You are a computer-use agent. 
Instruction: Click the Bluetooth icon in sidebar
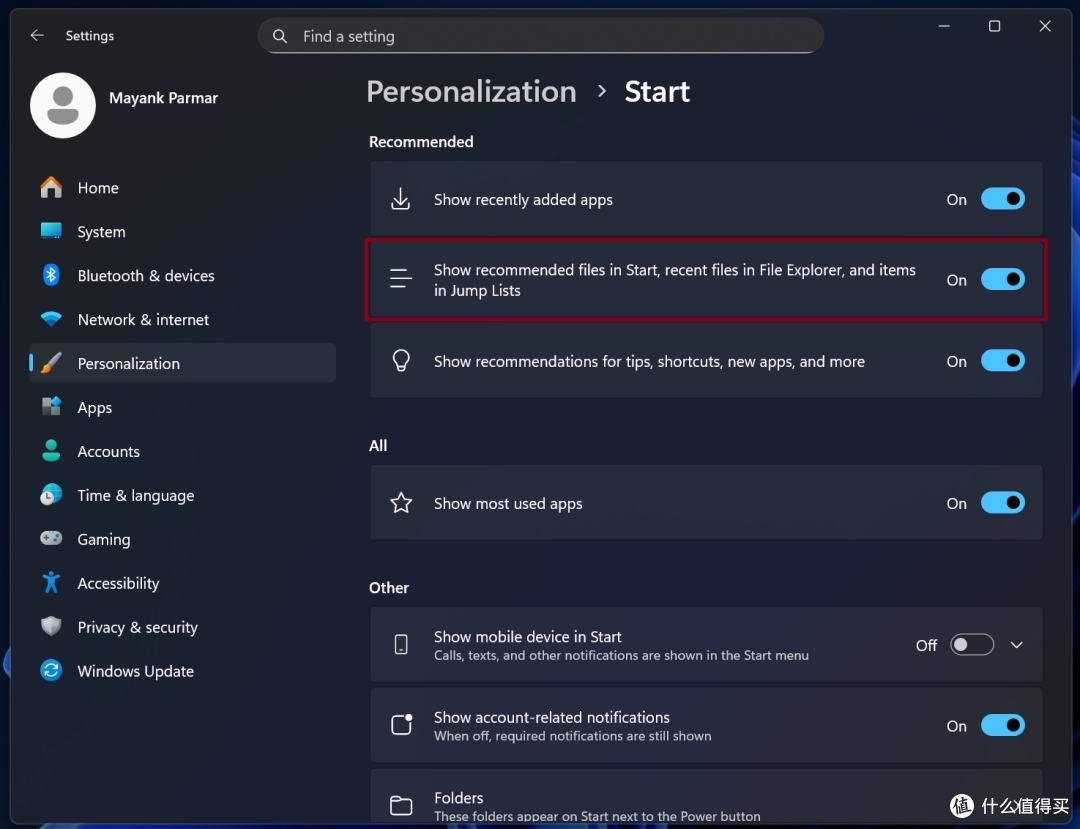point(51,275)
